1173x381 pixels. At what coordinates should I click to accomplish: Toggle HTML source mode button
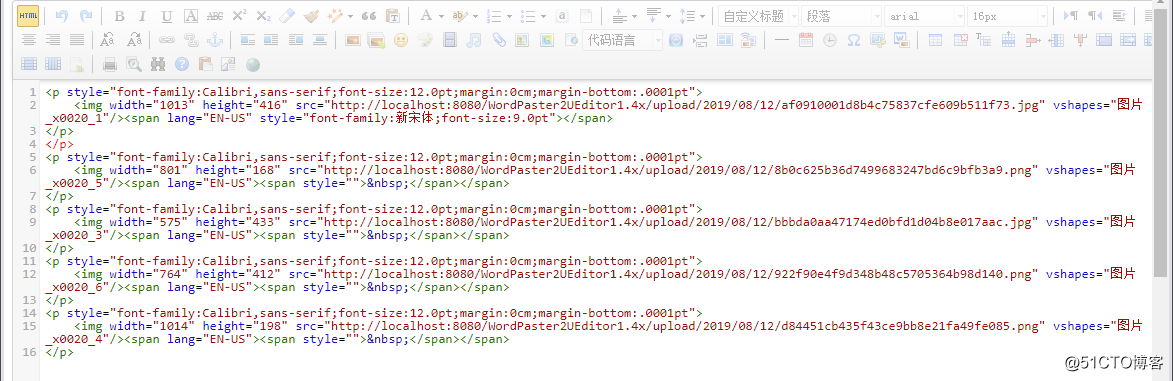pos(28,16)
